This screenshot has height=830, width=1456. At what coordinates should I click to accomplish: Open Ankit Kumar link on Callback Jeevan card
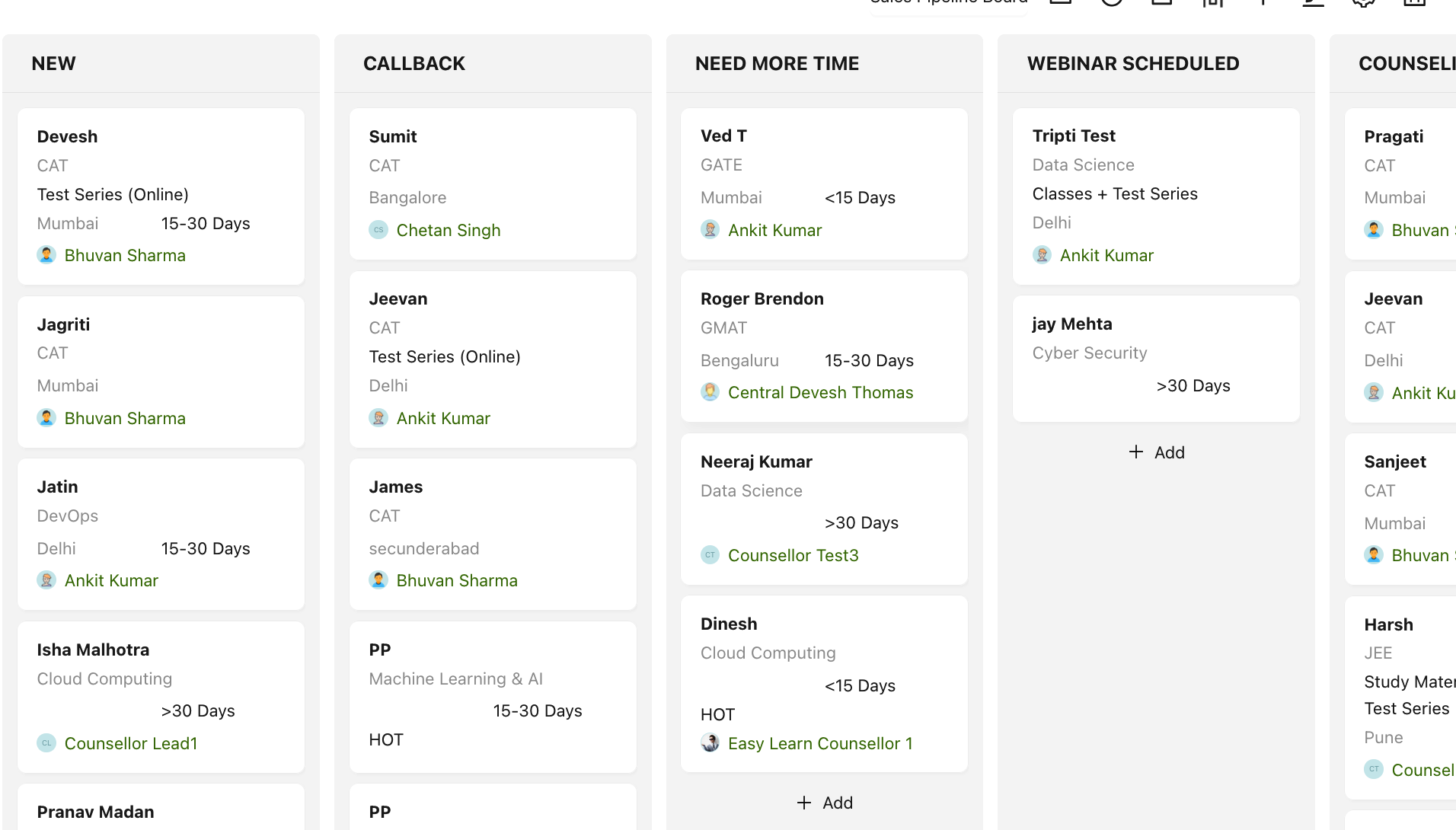coord(443,418)
